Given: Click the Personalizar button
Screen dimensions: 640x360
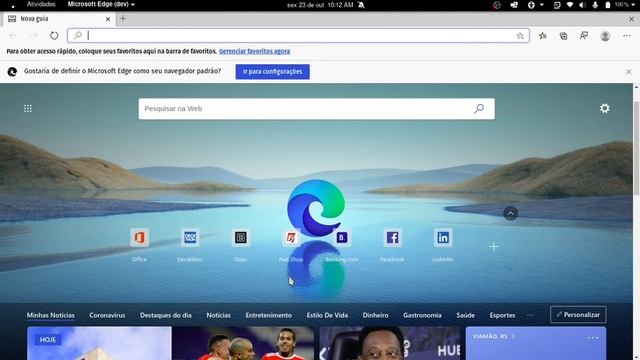Looking at the screenshot, I should point(578,315).
